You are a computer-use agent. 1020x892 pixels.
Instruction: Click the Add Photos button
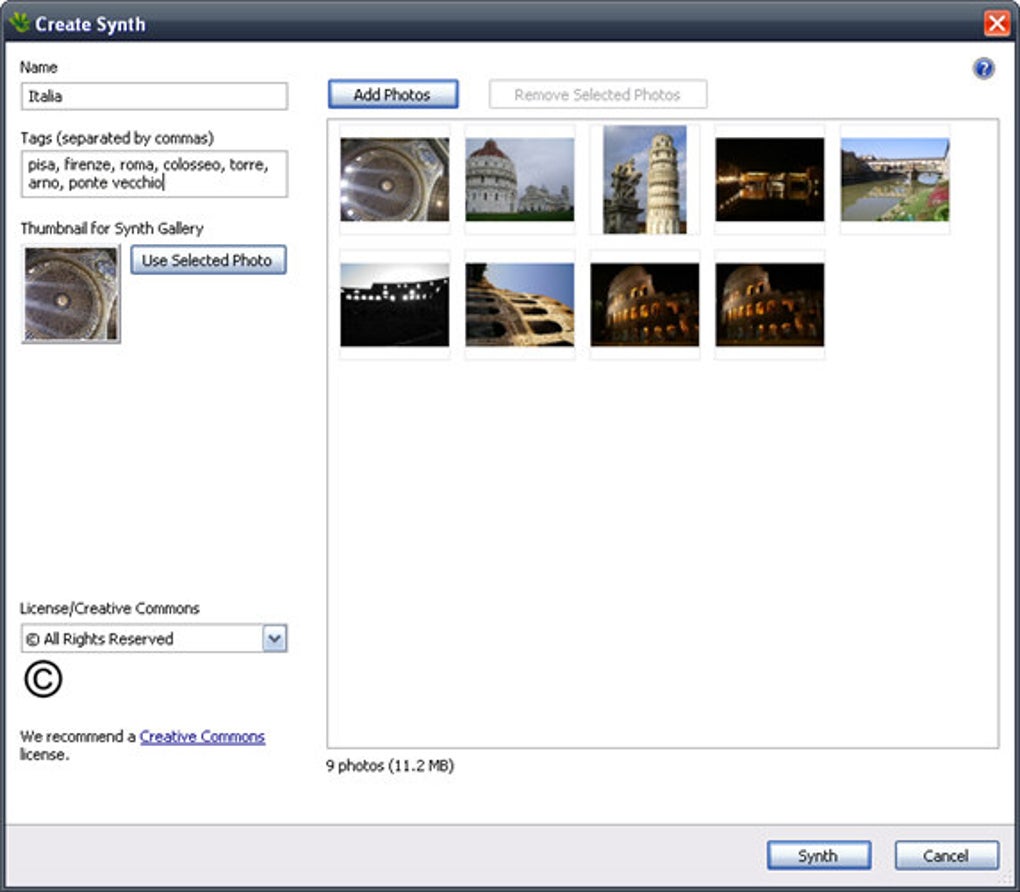click(x=393, y=95)
